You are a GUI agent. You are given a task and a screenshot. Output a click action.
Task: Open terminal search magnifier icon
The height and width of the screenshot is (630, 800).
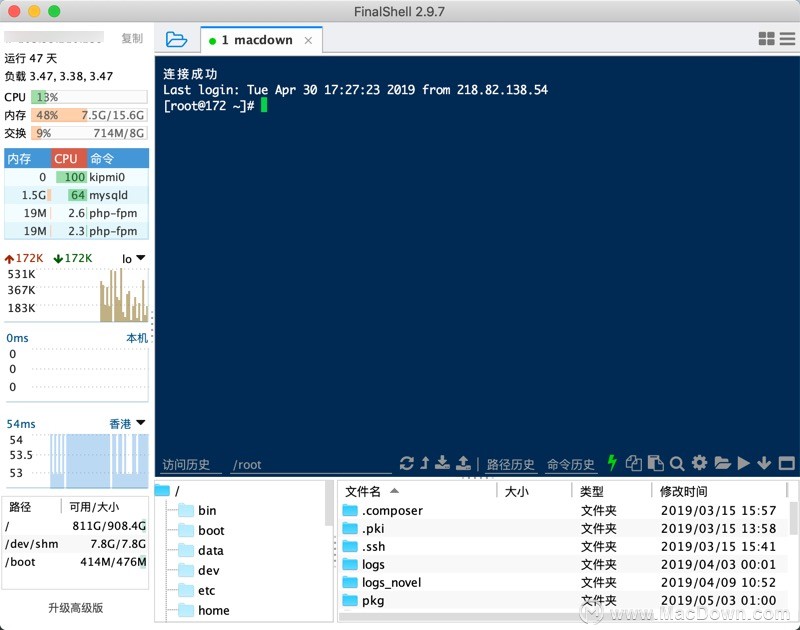(x=677, y=464)
